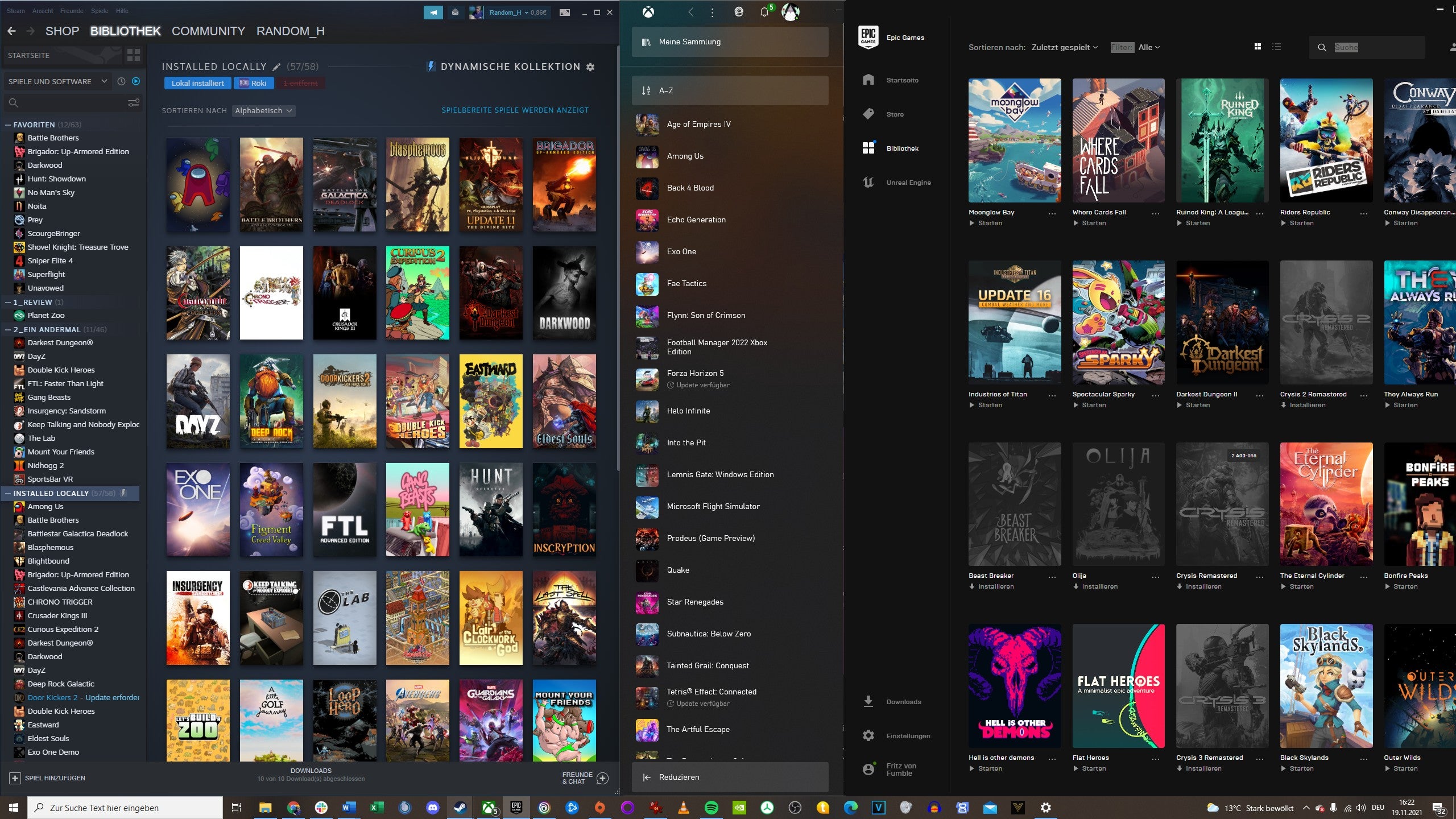
Task: Open Steam Ansicht menu
Action: [x=43, y=11]
